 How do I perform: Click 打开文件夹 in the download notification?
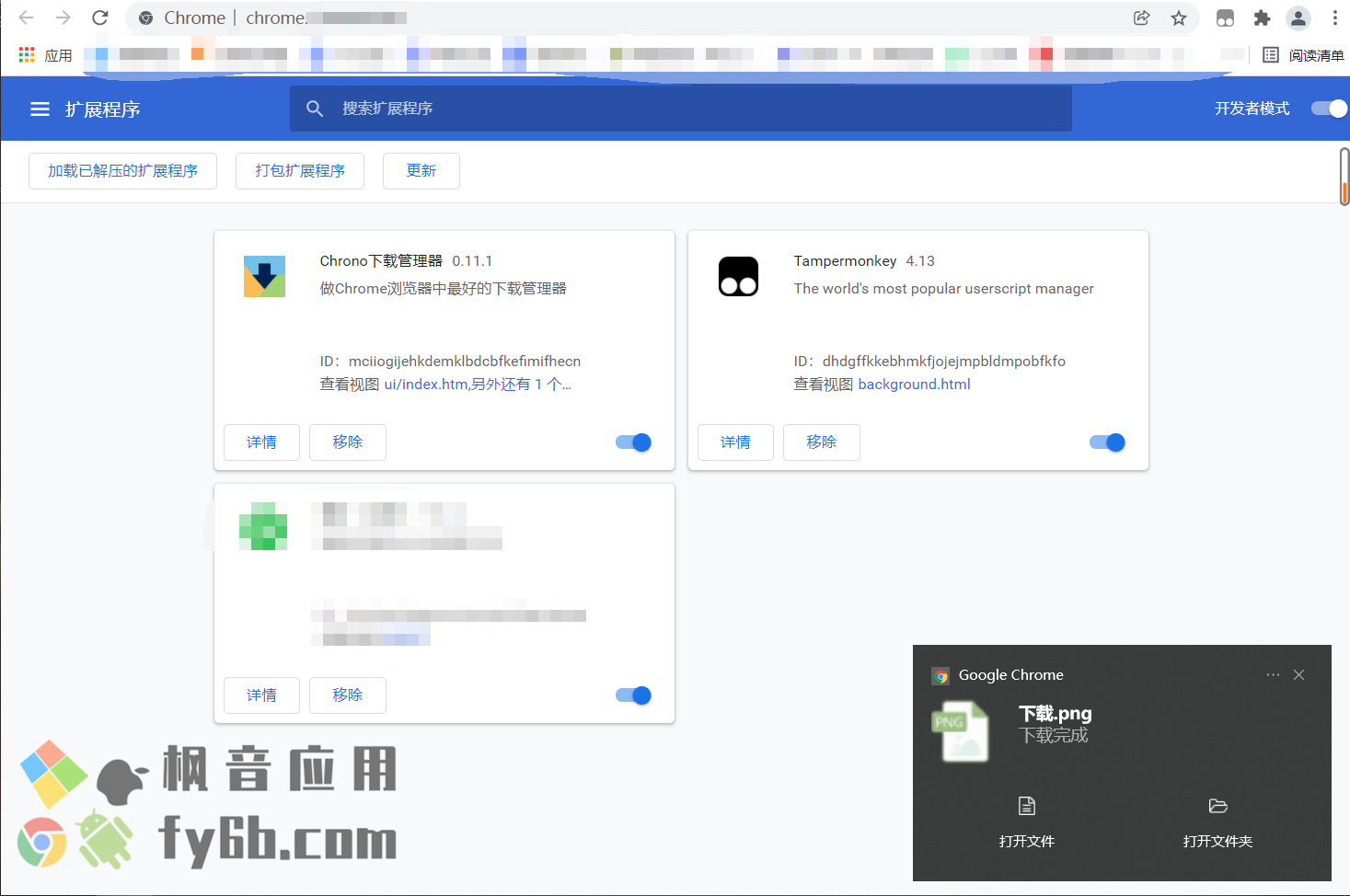(1217, 822)
